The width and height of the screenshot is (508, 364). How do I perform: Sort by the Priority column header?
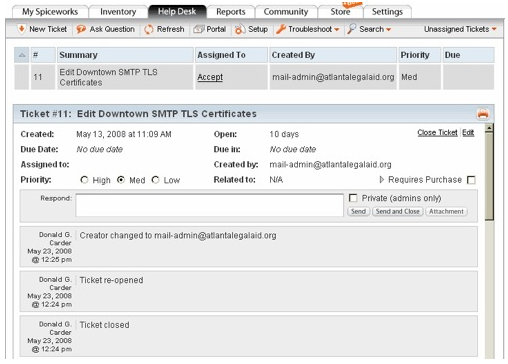tap(419, 55)
